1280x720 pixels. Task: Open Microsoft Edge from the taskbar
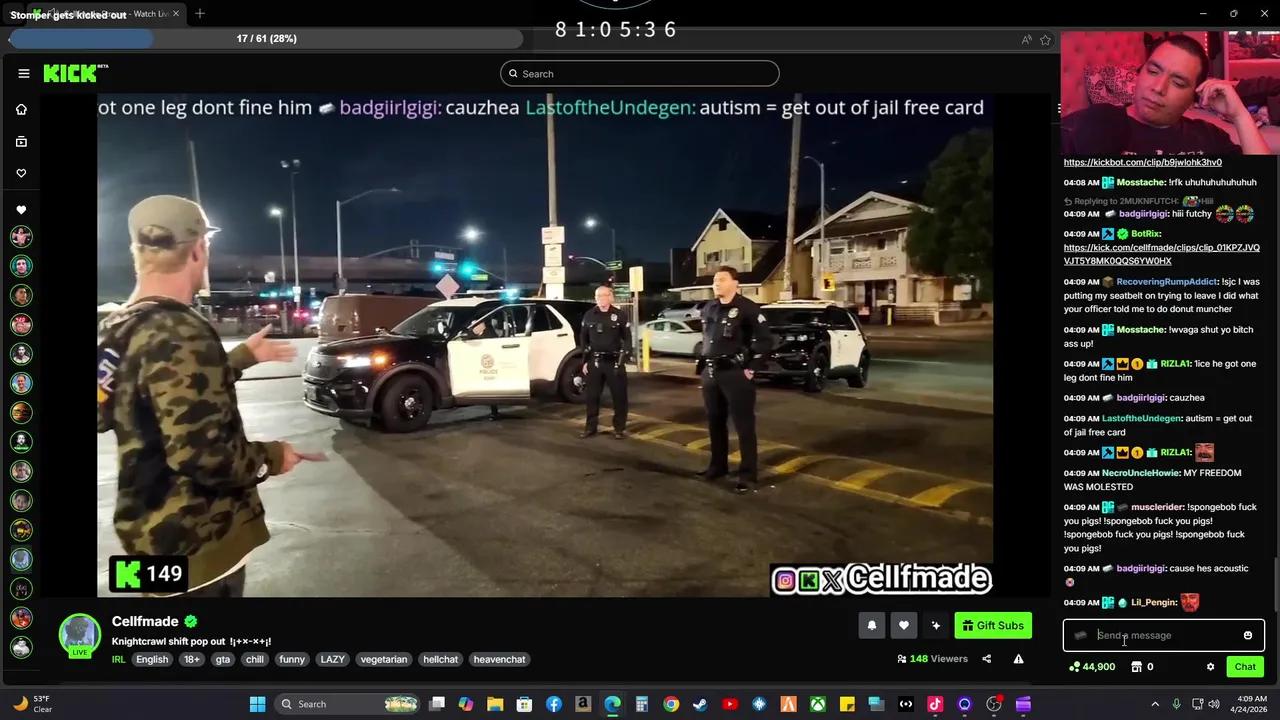612,704
